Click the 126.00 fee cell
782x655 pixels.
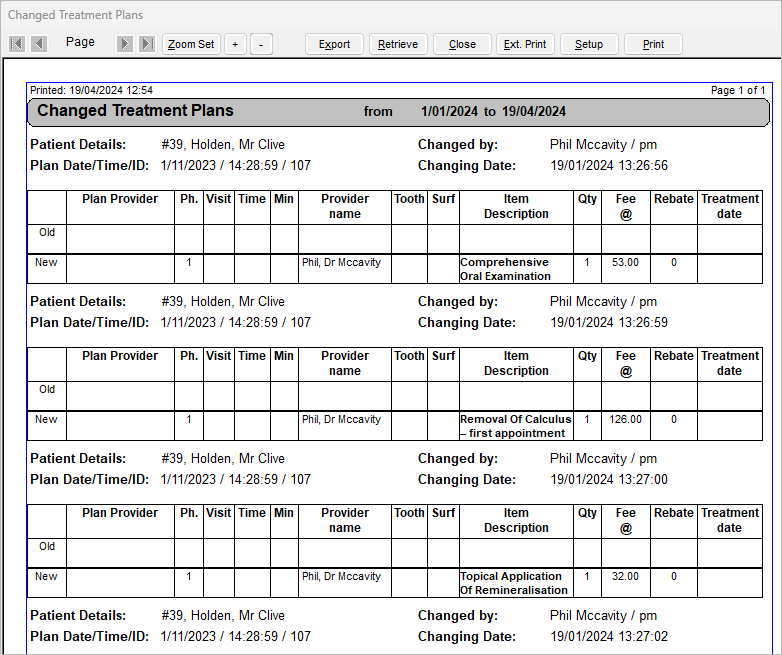click(x=625, y=420)
